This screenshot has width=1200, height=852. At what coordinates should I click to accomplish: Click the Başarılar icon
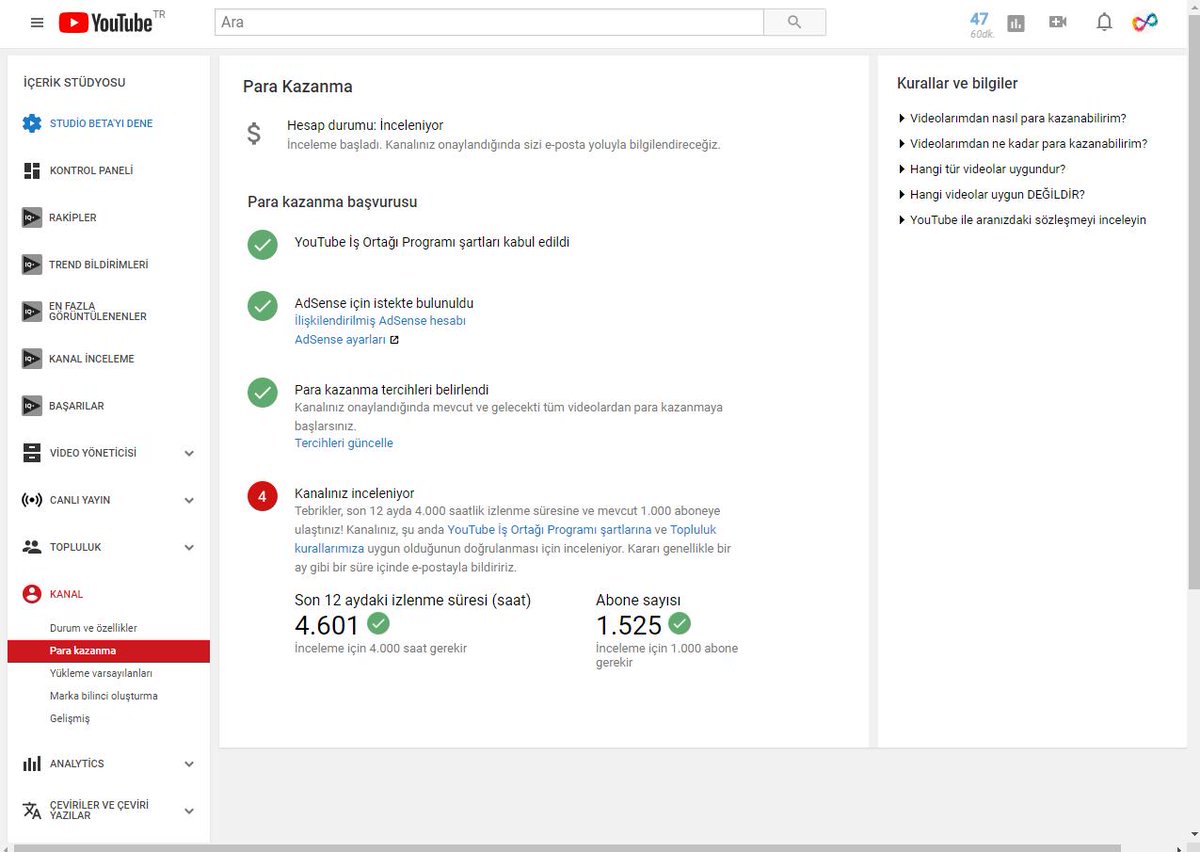pos(32,405)
